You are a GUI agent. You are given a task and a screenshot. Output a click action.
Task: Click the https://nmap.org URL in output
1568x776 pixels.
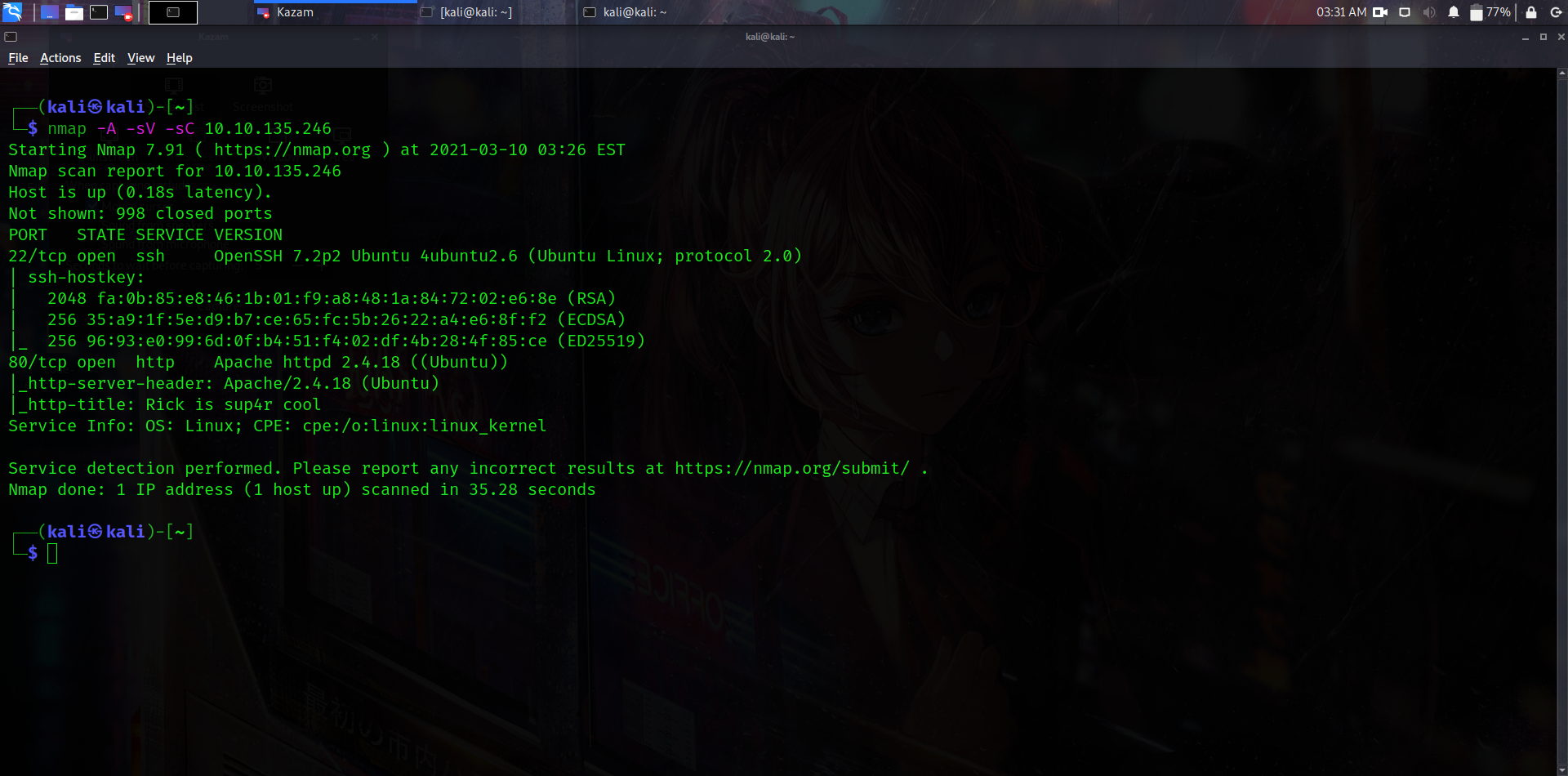click(292, 150)
